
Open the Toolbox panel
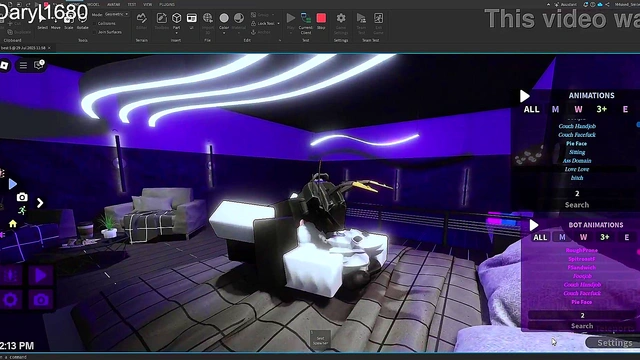click(x=162, y=18)
